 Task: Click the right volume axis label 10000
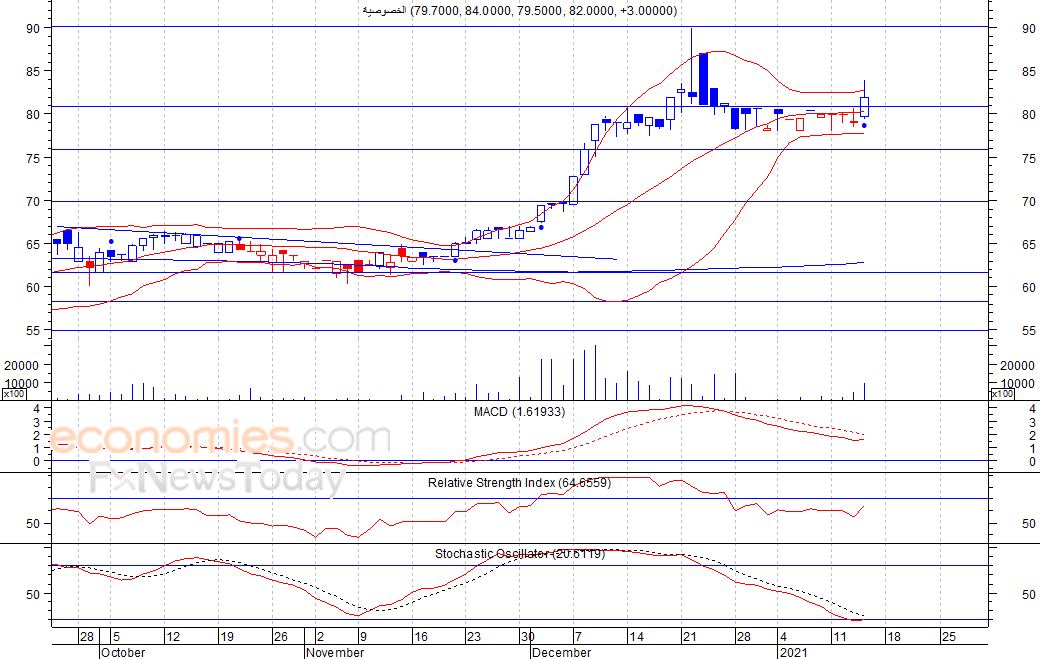pyautogui.click(x=1016, y=383)
